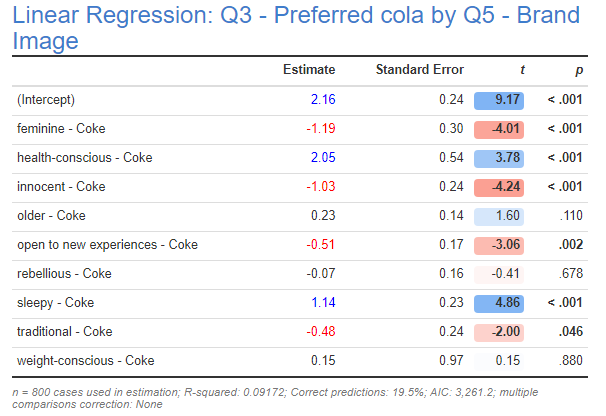Click the red -4.24 t-statistic cell
Screen dimensions: 606x416
coord(506,187)
